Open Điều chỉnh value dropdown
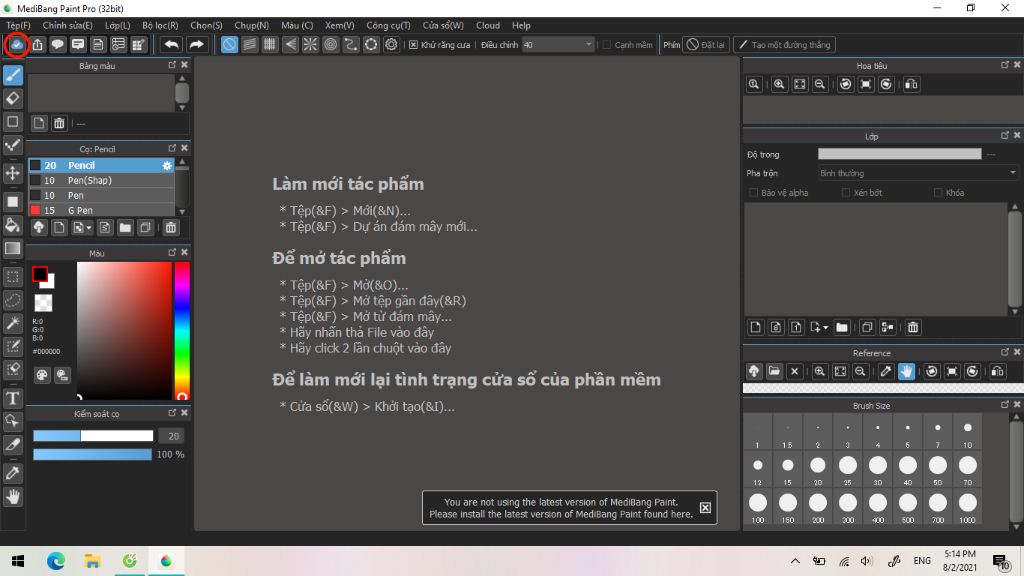The height and width of the screenshot is (576, 1024). tap(588, 44)
